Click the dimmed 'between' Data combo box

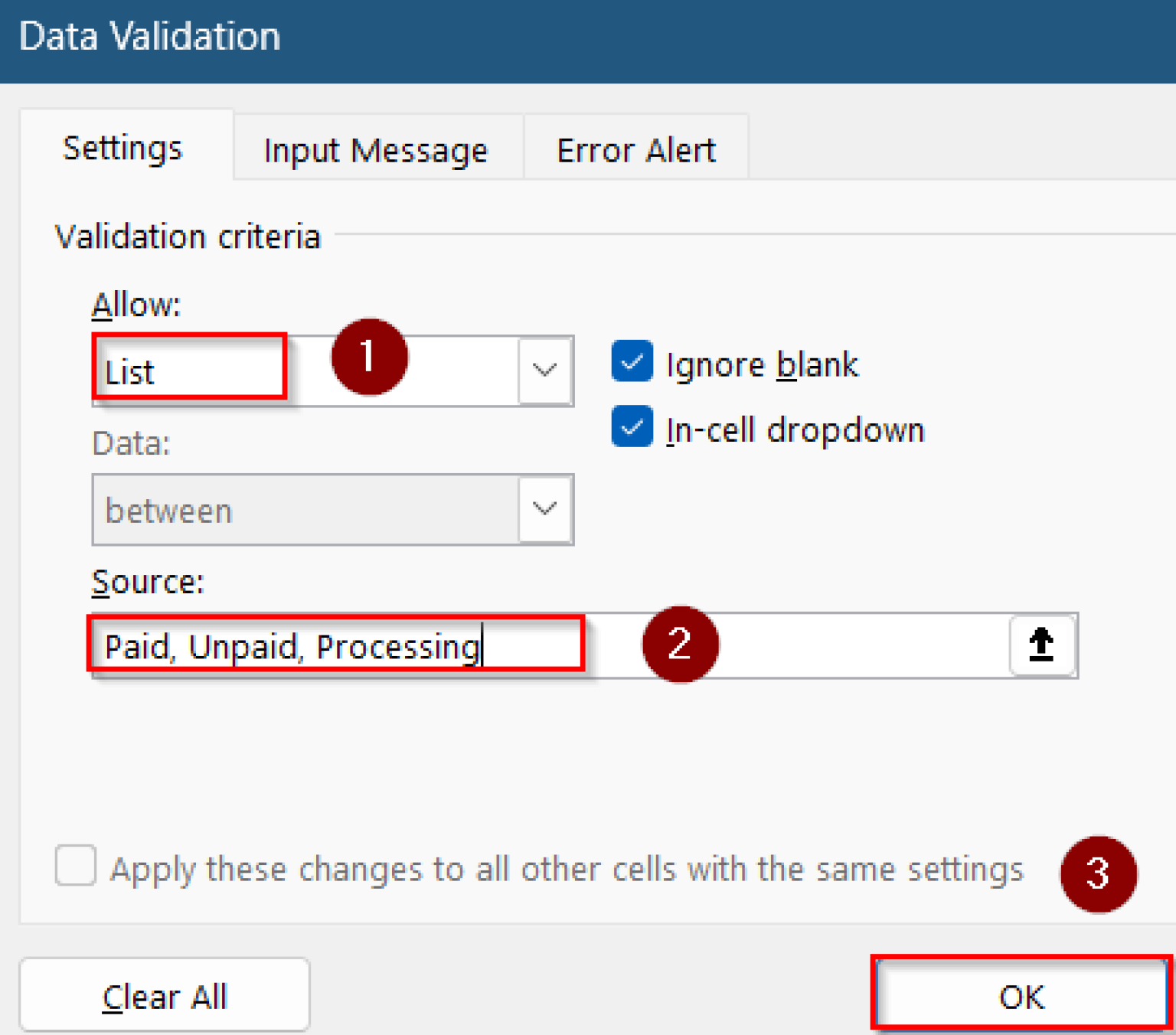coord(306,509)
